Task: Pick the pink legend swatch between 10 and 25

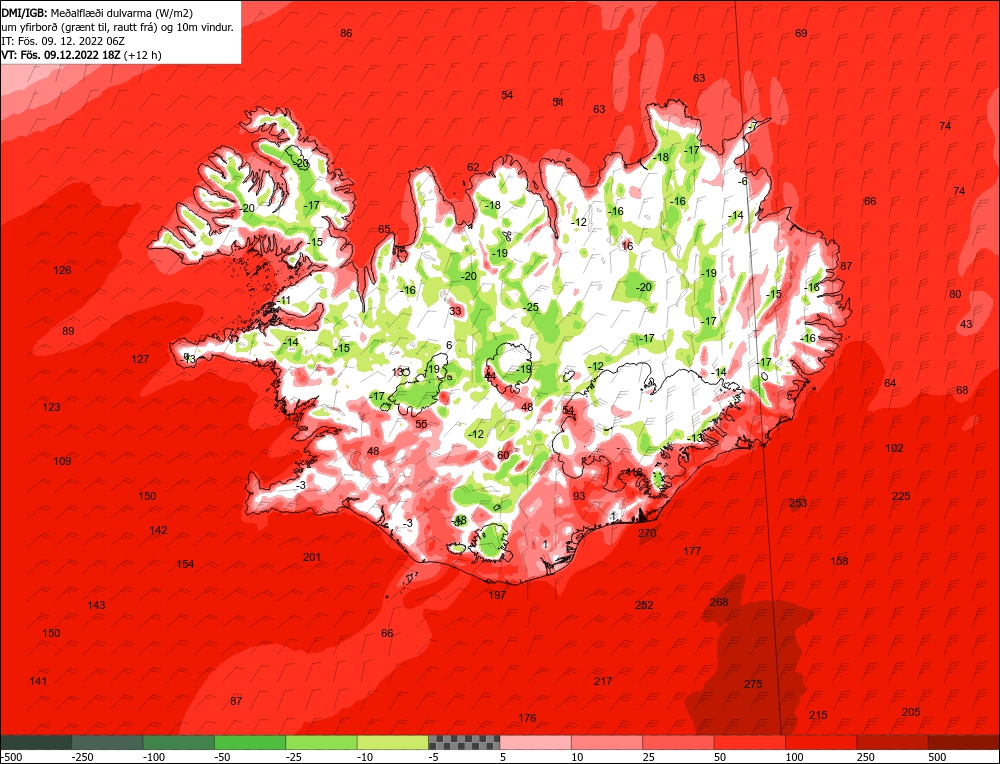Action: pyautogui.click(x=607, y=742)
